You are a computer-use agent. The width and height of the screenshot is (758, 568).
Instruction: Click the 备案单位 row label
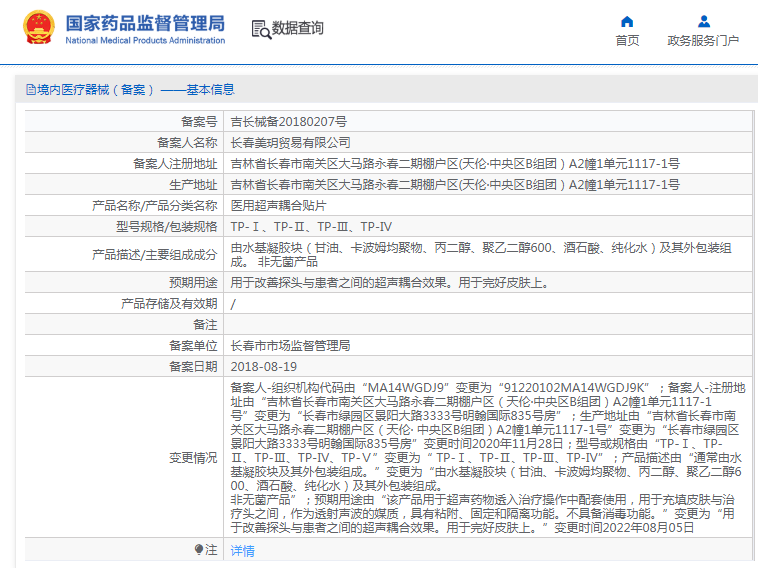tap(193, 346)
